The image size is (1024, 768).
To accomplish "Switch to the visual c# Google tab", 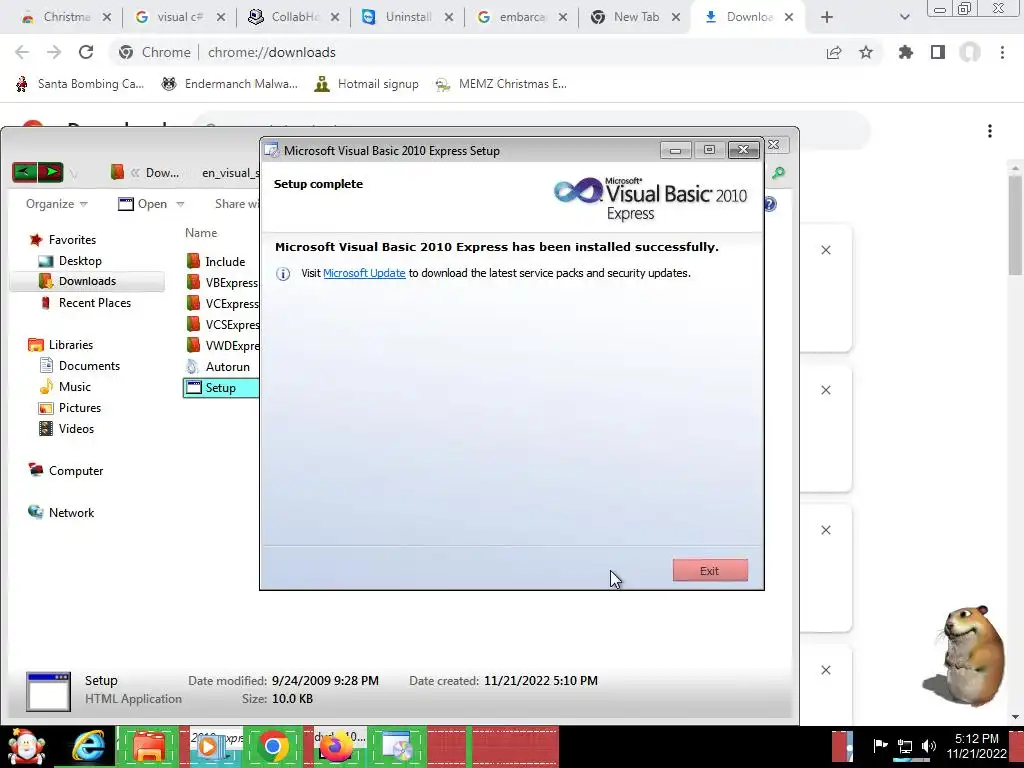I will 179,17.
